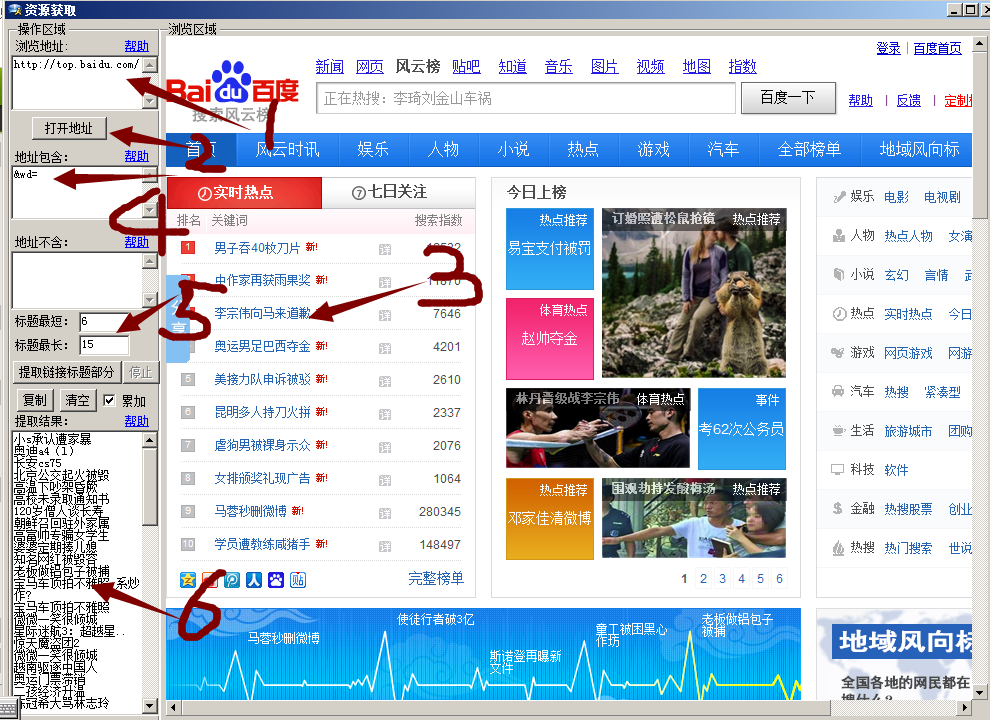The height and width of the screenshot is (720, 990).
Task: Click the Baidu search box showing 正在热搜
Action: pos(526,99)
